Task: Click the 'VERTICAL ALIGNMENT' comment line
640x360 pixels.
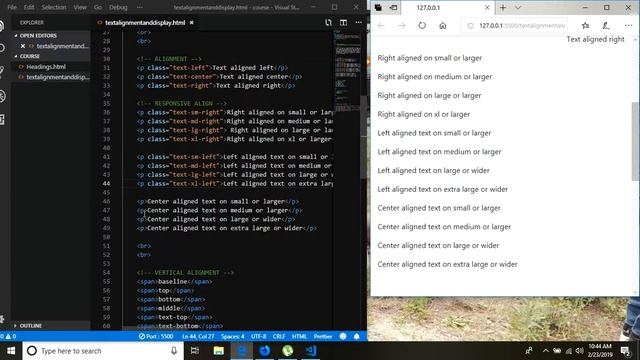Action: pyautogui.click(x=185, y=273)
